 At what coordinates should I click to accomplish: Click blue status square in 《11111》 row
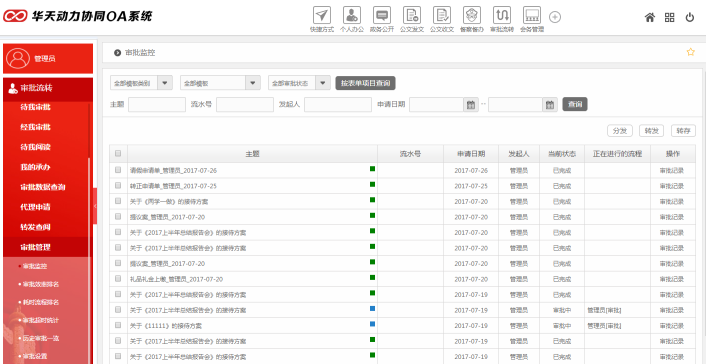(372, 323)
